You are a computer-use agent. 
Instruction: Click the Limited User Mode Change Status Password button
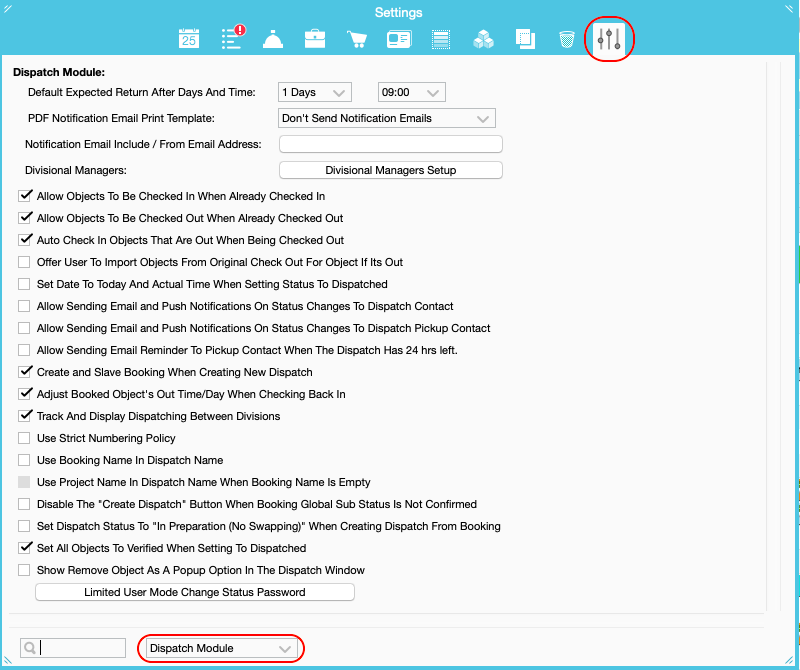195,591
